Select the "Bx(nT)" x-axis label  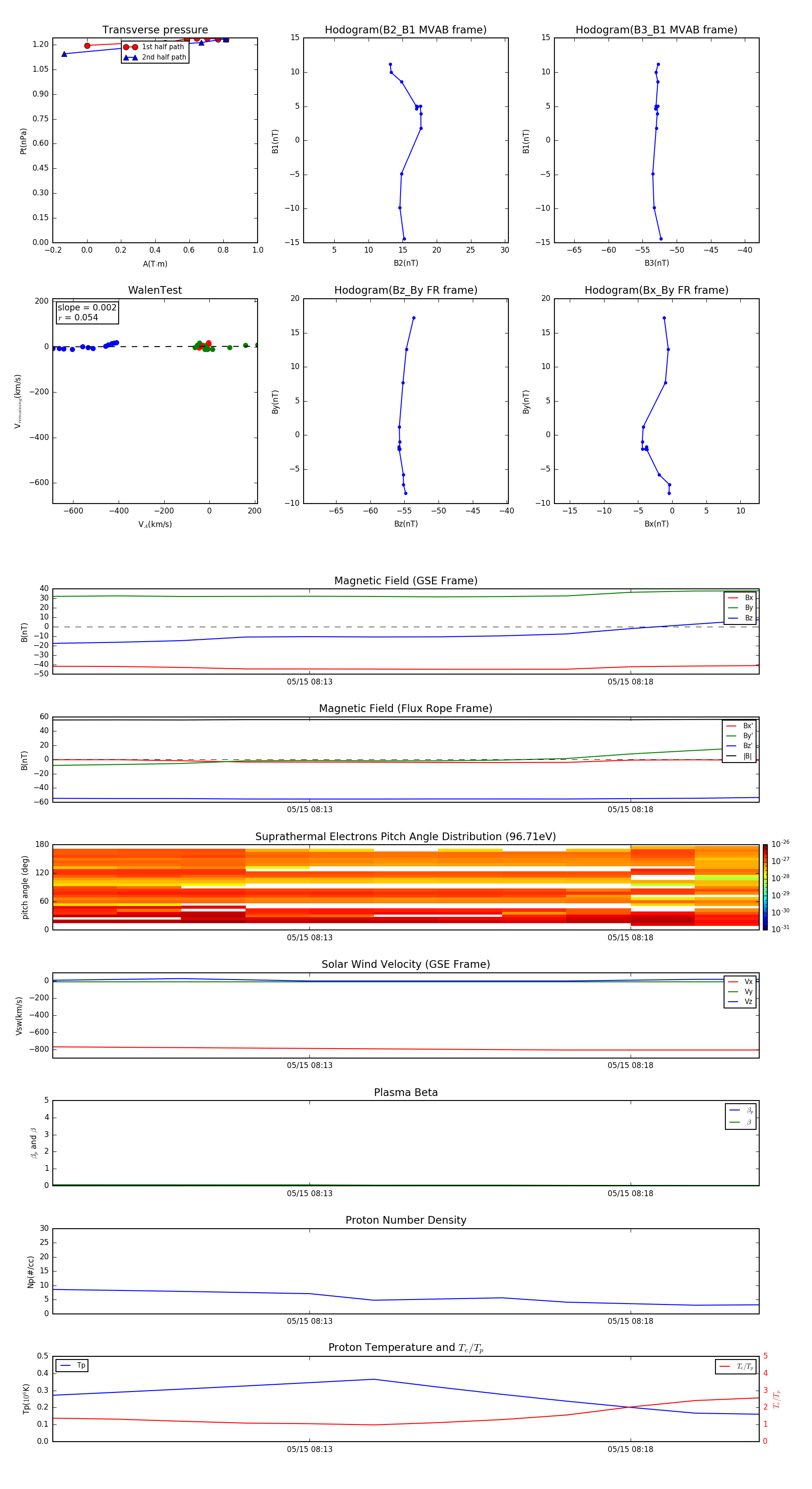(656, 524)
